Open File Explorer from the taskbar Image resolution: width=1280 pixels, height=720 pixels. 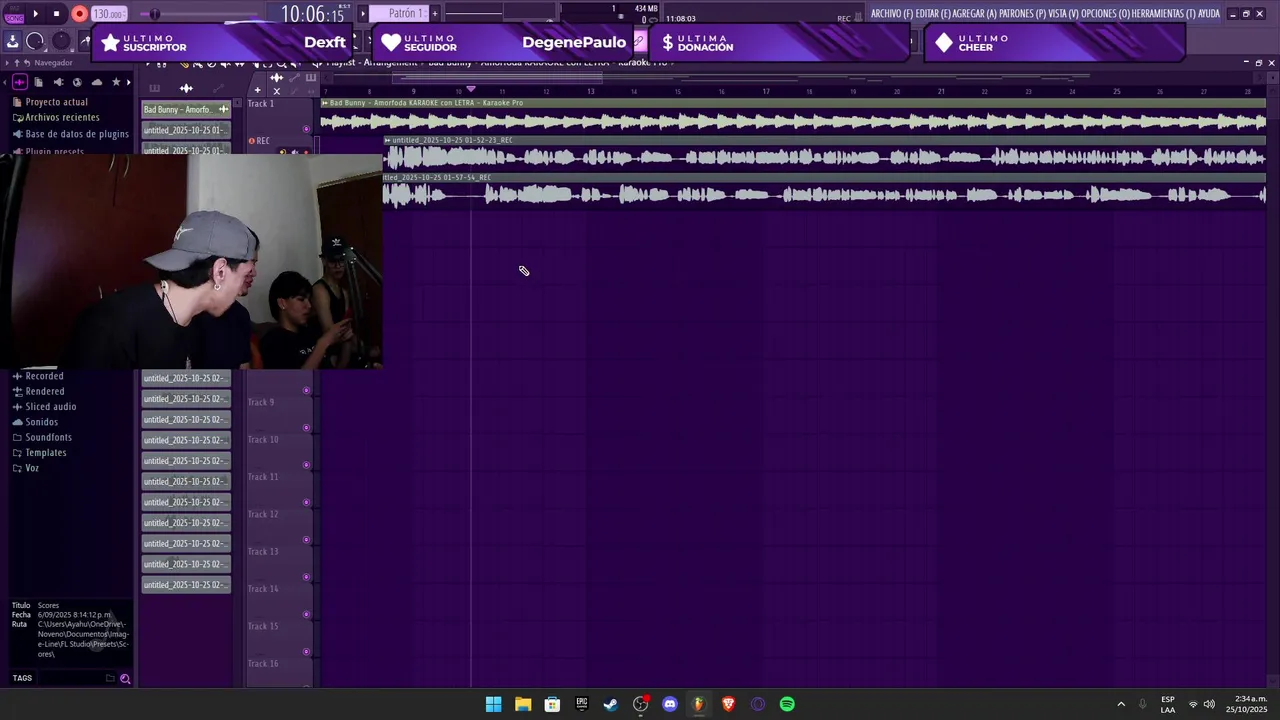pos(523,704)
